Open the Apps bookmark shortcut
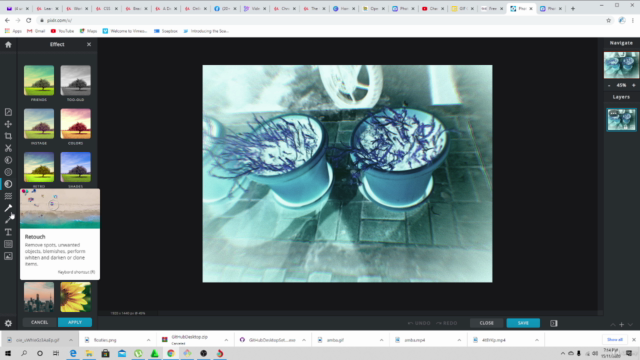This screenshot has height=360, width=640. (x=13, y=31)
